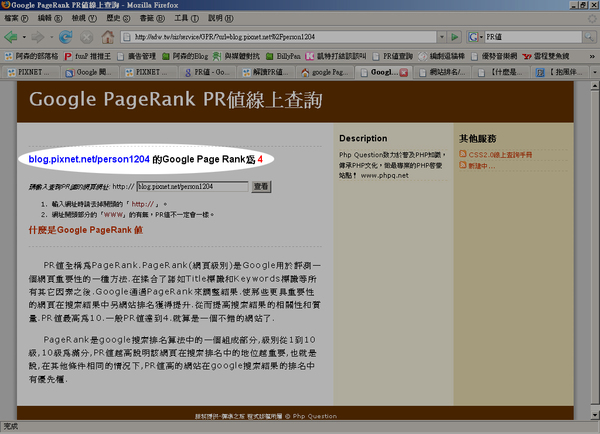The width and height of the screenshot is (600, 434).
Task: Switch to the 【什麼是... tab
Action: click(x=502, y=72)
